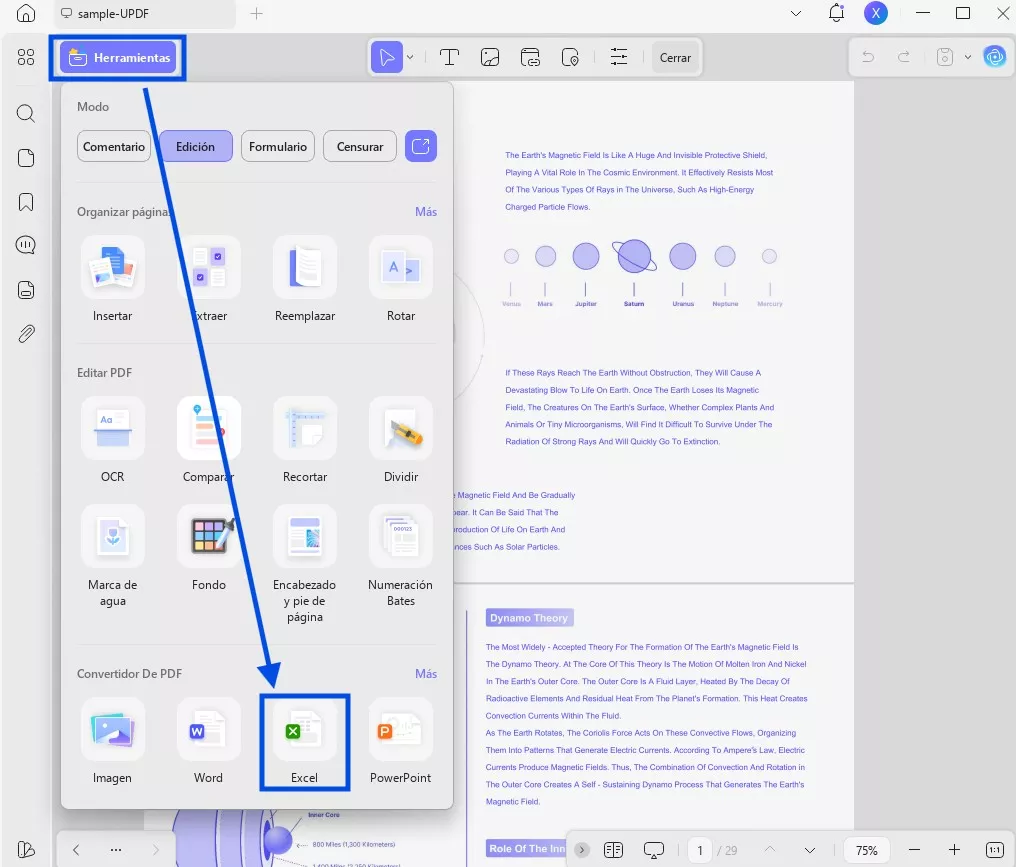
Task: Click the page number input field
Action: coord(700,850)
